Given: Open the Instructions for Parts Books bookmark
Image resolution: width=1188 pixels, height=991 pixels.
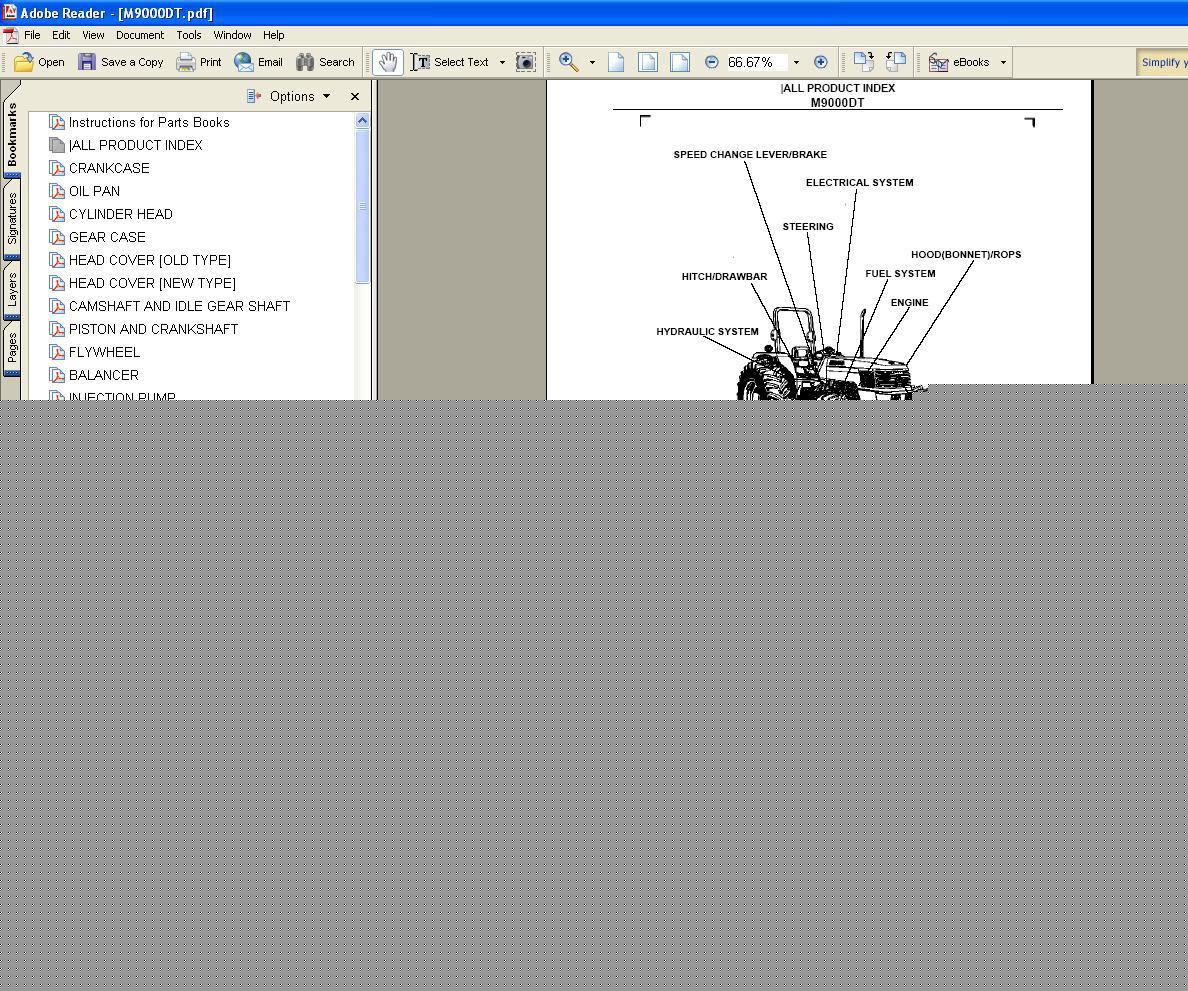Looking at the screenshot, I should coord(148,122).
